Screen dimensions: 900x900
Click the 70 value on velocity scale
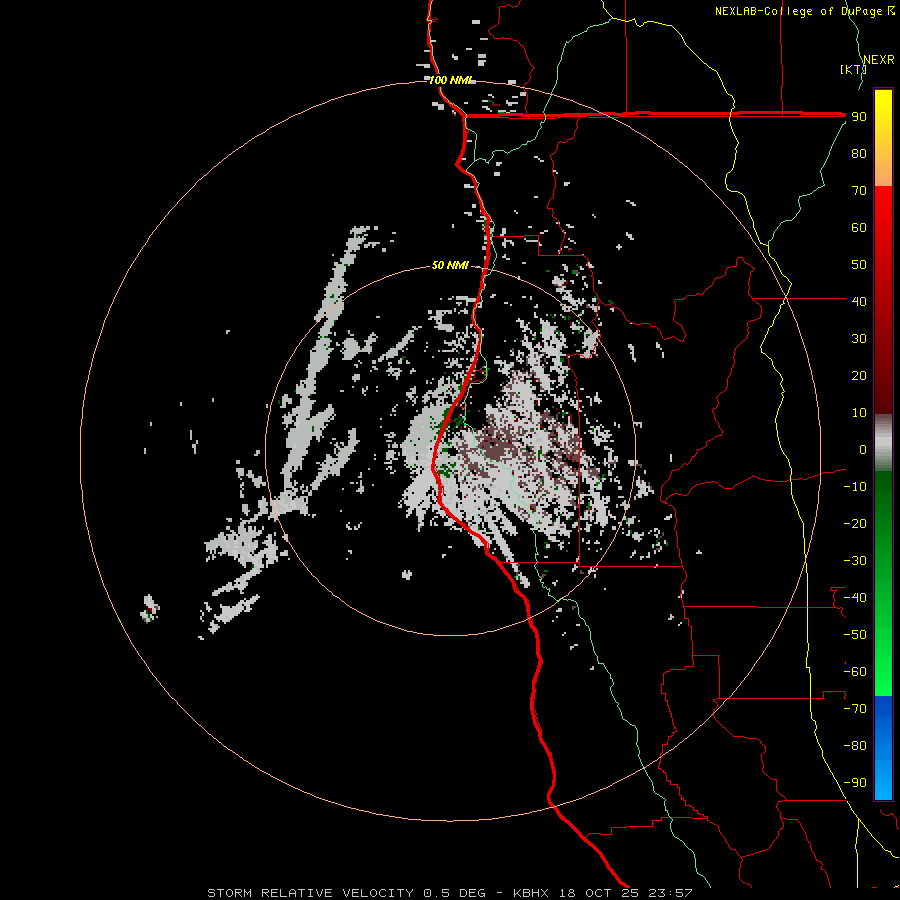859,191
